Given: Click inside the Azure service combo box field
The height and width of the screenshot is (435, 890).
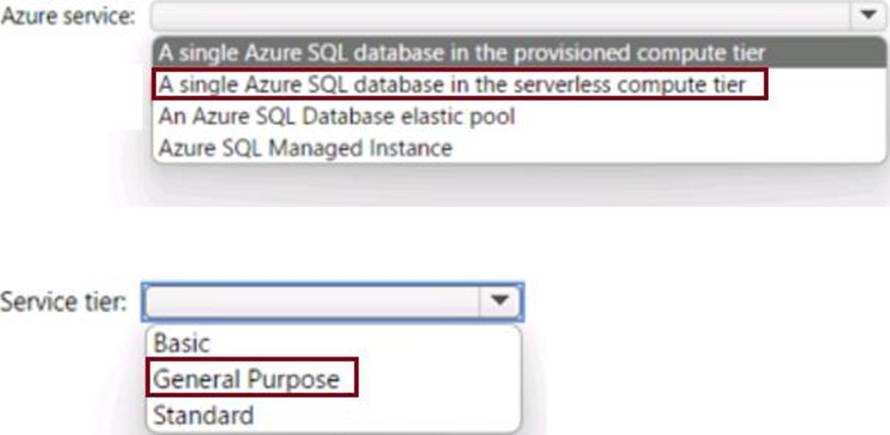Looking at the screenshot, I should [500, 15].
